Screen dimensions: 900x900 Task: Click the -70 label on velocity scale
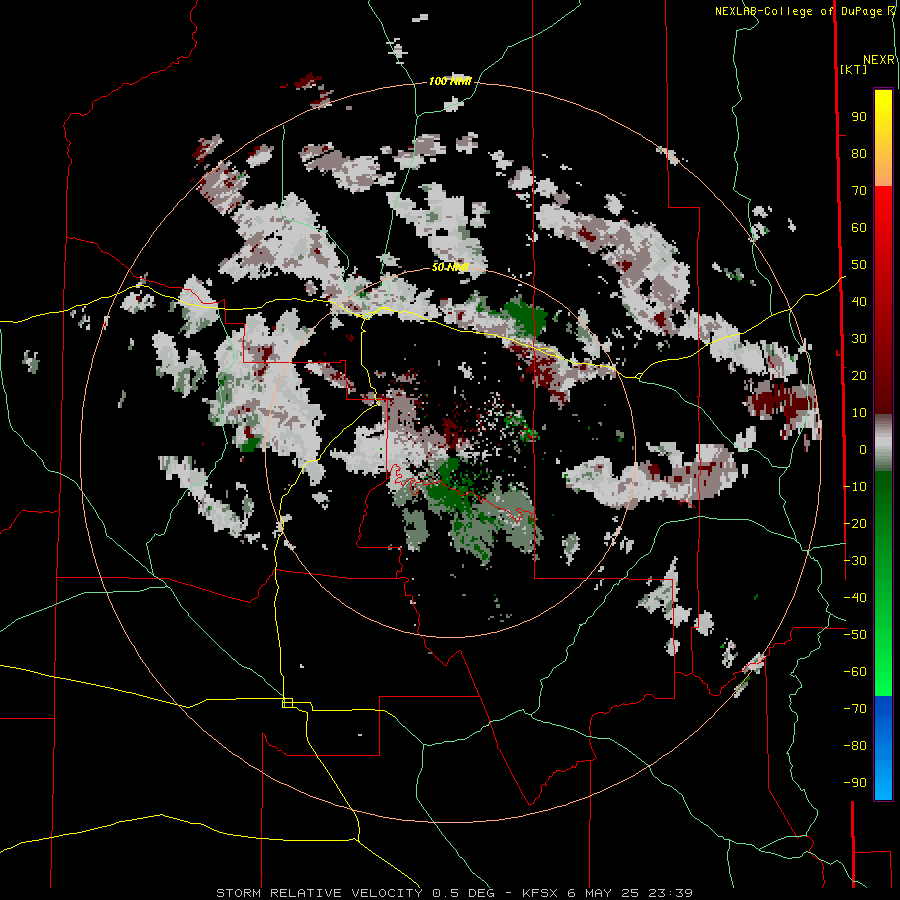pos(855,708)
